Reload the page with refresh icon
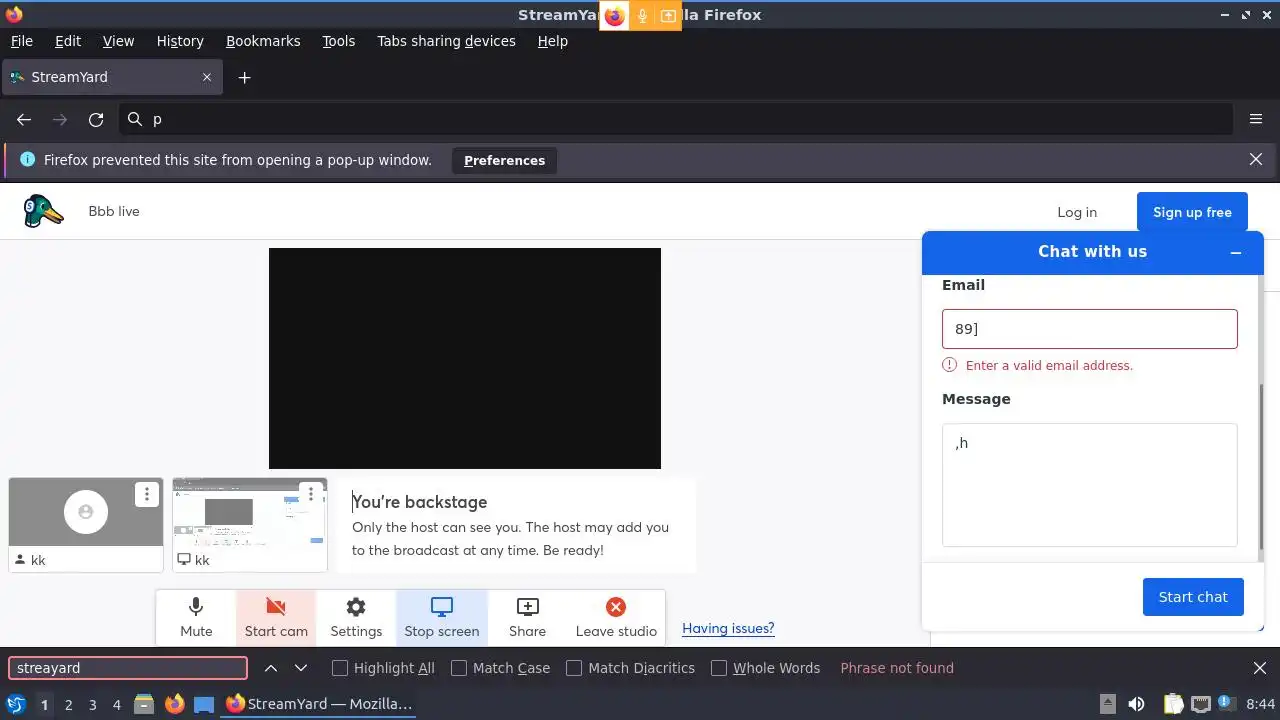The width and height of the screenshot is (1280, 720). 96,119
